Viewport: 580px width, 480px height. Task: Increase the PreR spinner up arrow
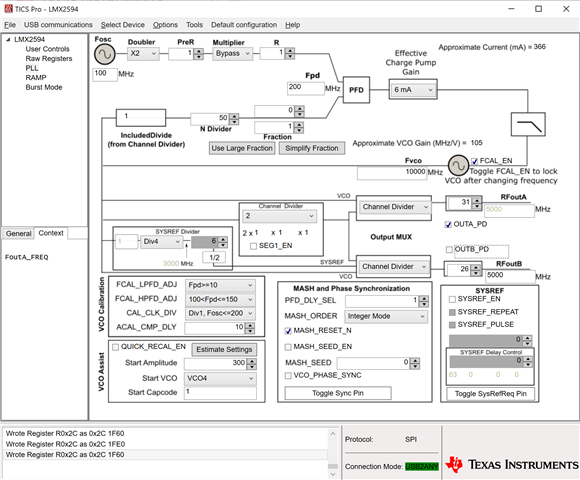click(199, 51)
